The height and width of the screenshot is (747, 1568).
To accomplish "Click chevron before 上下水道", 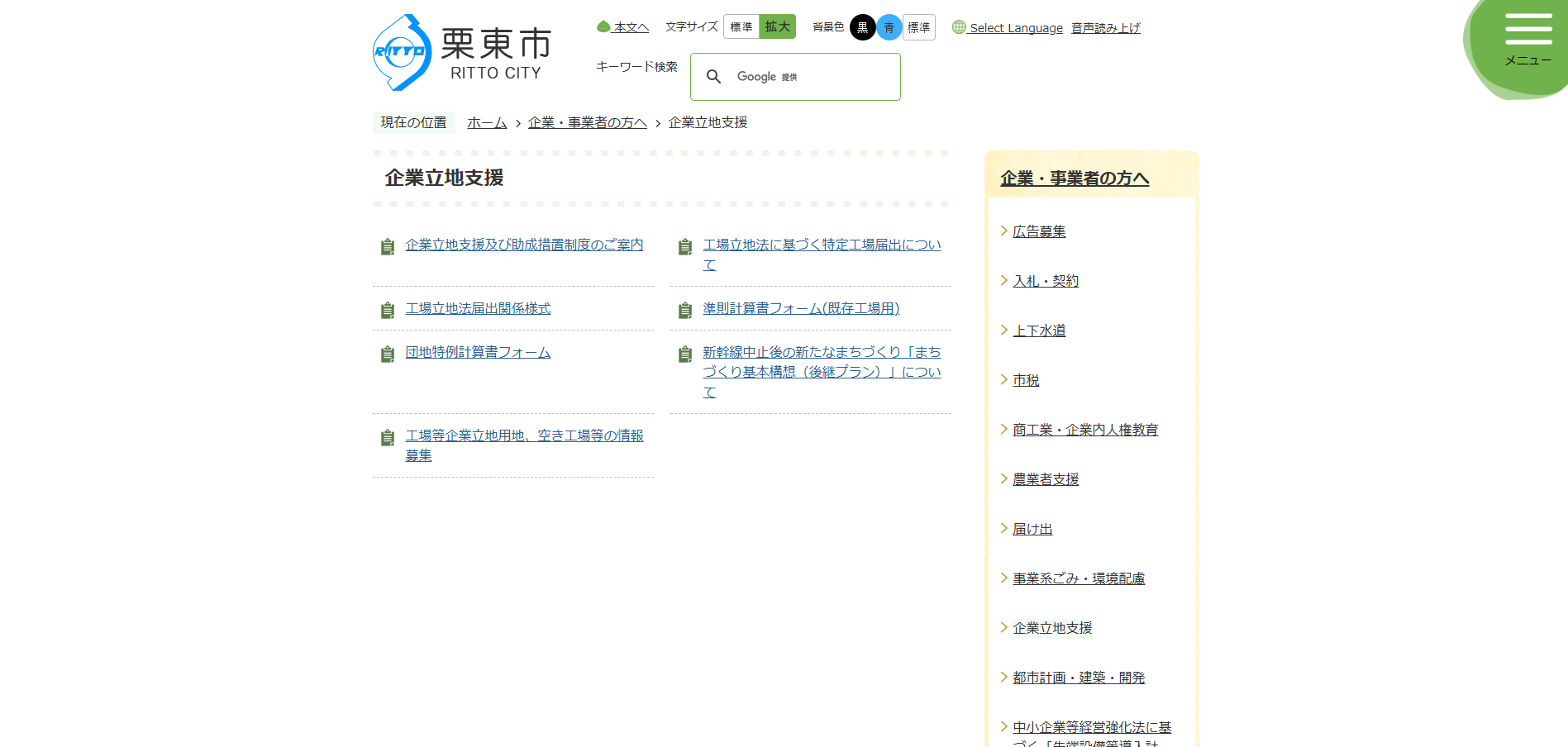I will click(x=1004, y=330).
